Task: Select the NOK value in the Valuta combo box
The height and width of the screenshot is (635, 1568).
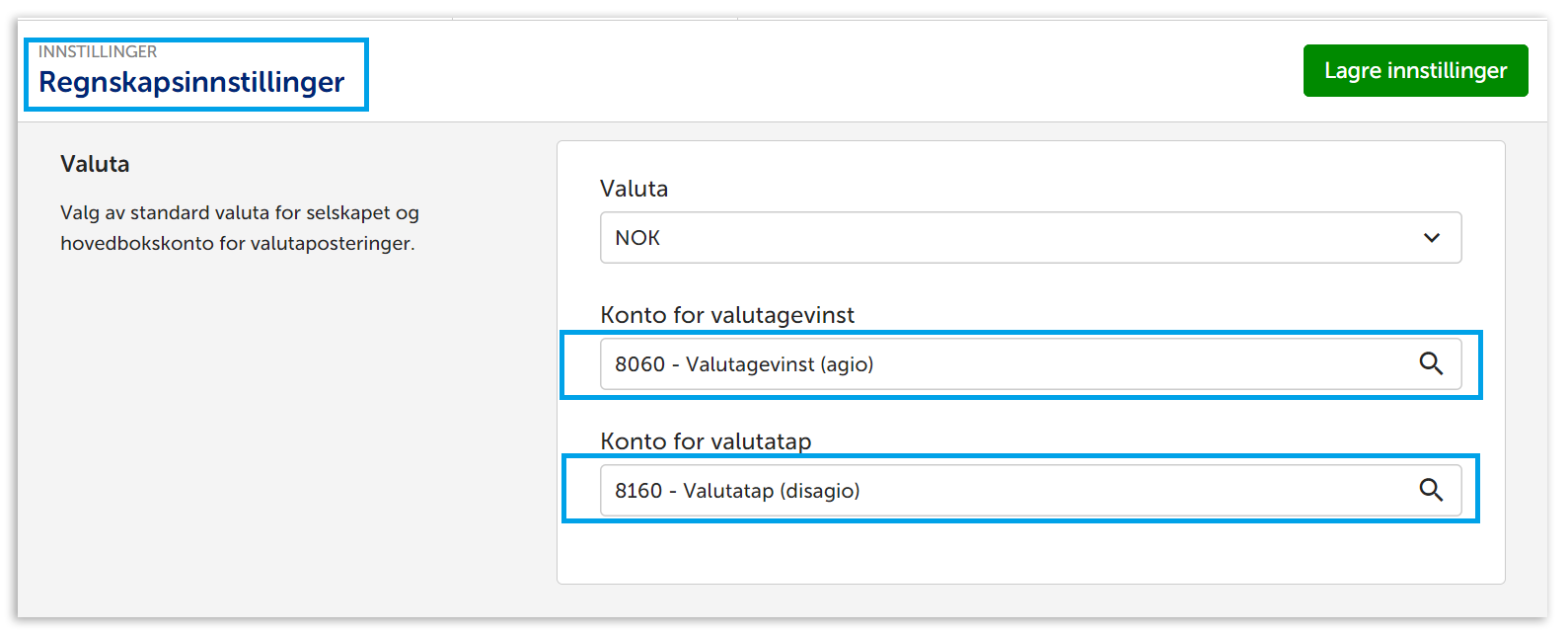Action: [637, 238]
